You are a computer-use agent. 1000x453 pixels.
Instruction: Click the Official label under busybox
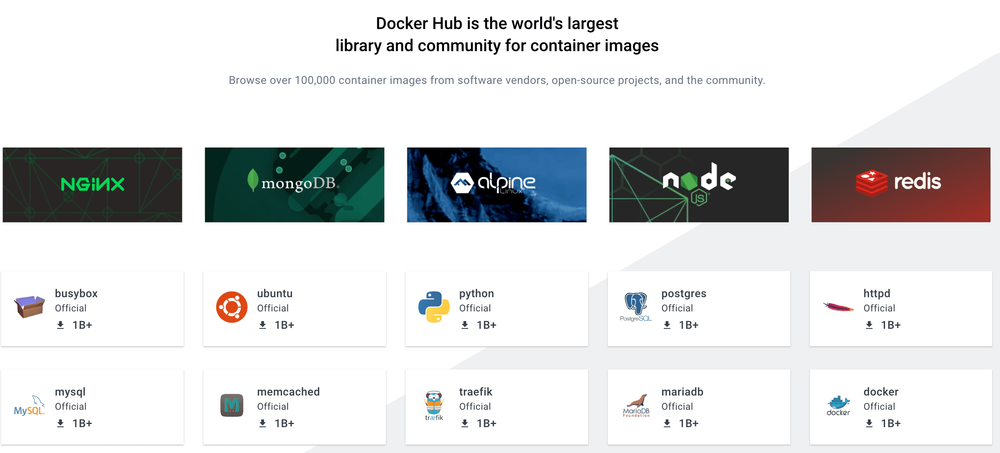coord(71,308)
